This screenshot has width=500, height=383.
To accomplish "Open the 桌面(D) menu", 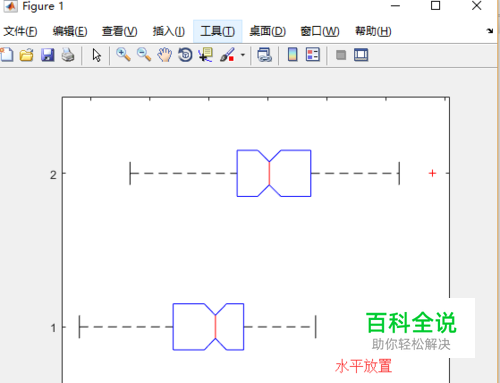I will coord(268,31).
